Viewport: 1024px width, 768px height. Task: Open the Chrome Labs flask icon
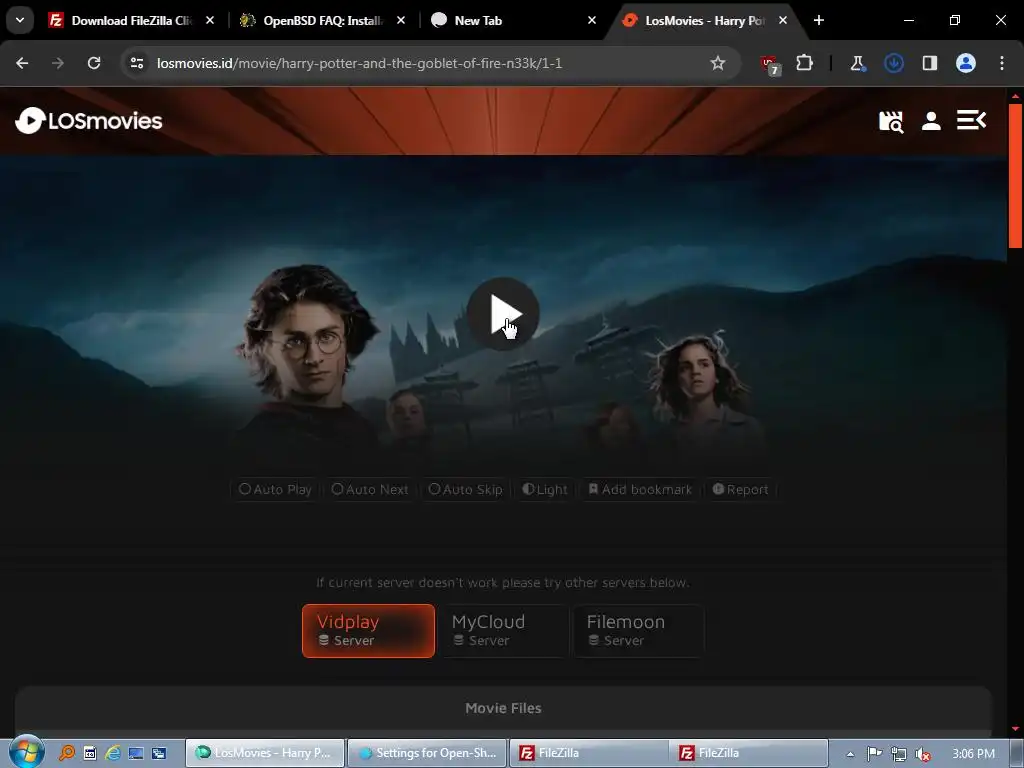(857, 63)
